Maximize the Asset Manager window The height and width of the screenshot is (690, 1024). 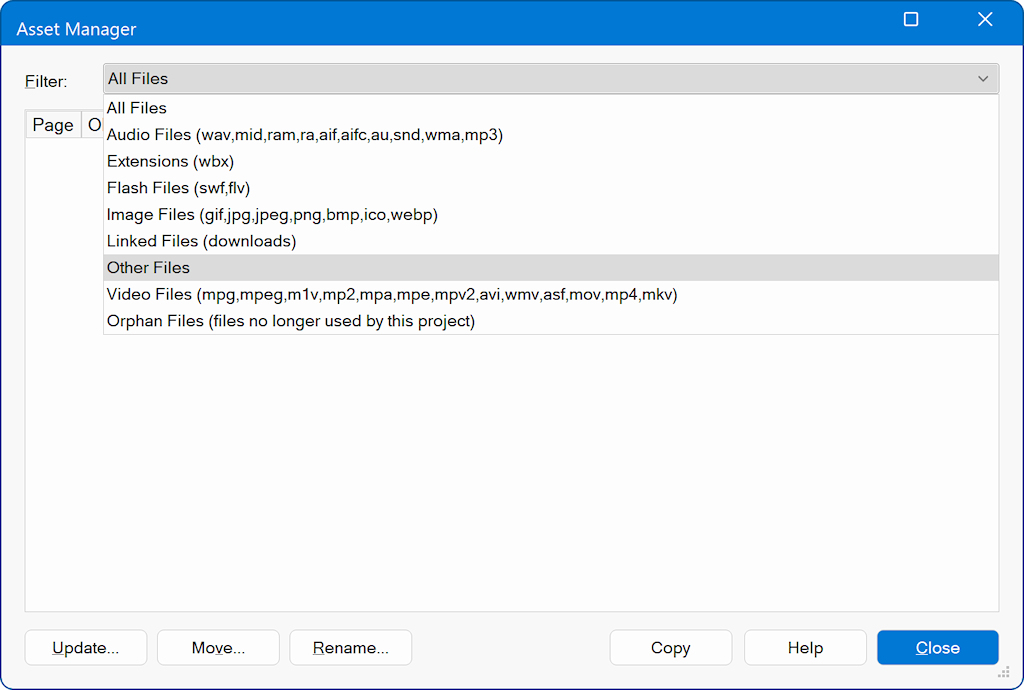[911, 20]
